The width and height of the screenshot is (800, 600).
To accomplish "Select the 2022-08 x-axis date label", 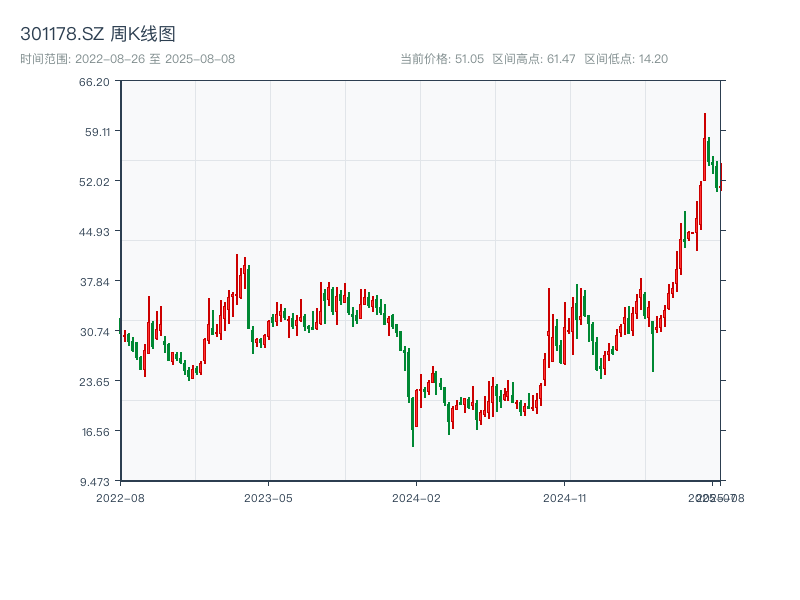I will [120, 497].
